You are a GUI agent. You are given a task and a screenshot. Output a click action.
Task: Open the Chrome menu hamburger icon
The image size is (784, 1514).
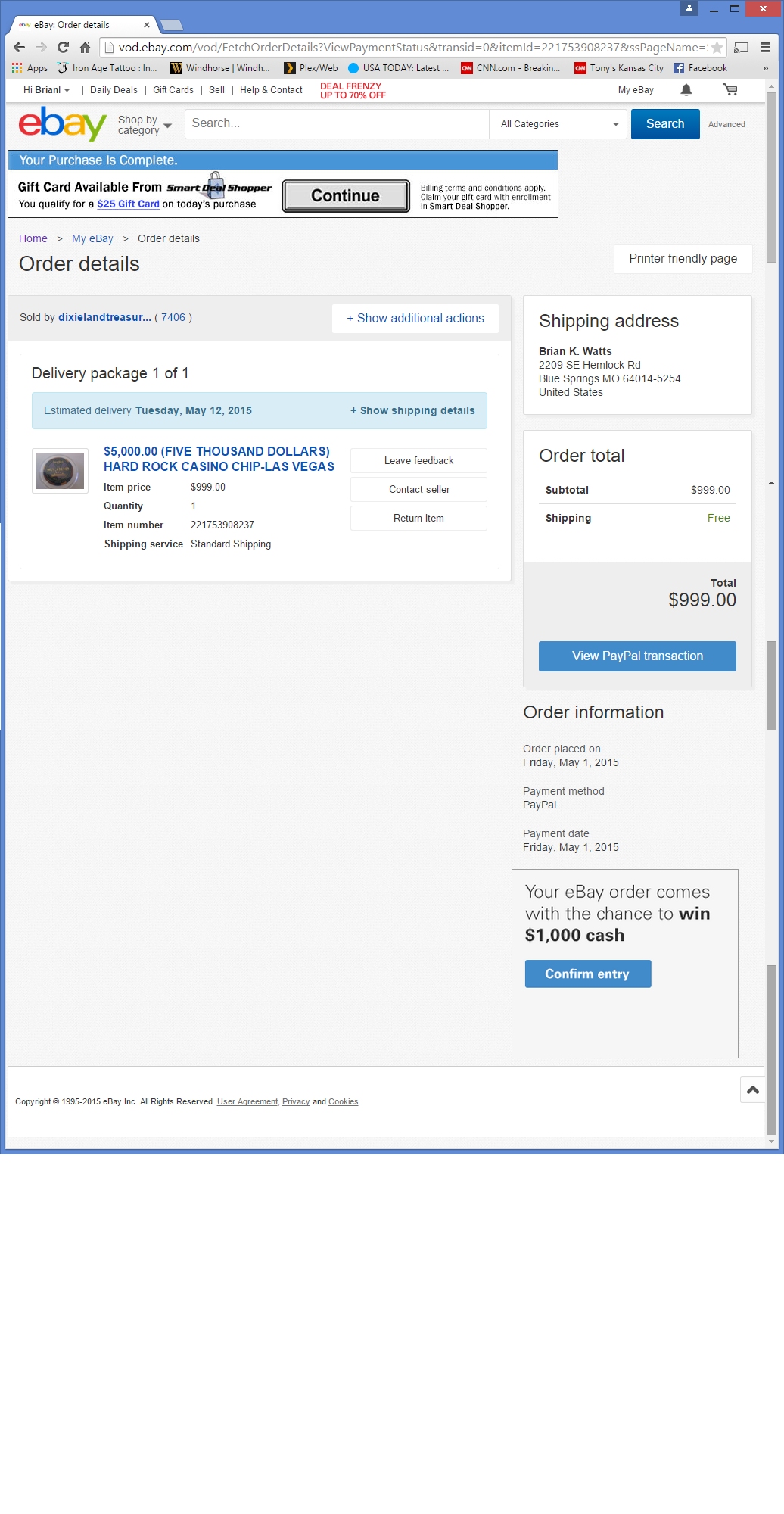pyautogui.click(x=765, y=47)
